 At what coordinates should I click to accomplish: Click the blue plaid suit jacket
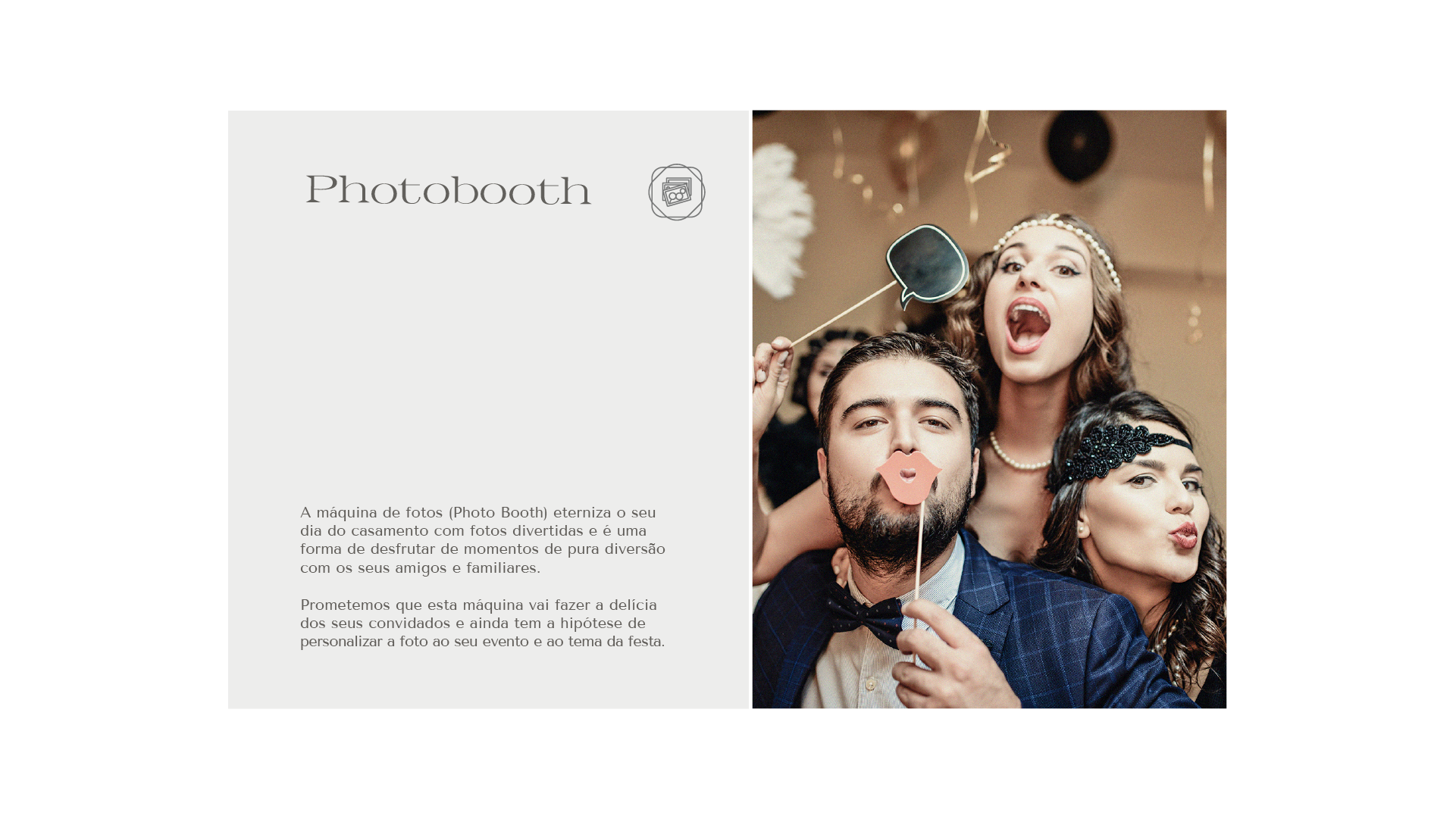1061,629
